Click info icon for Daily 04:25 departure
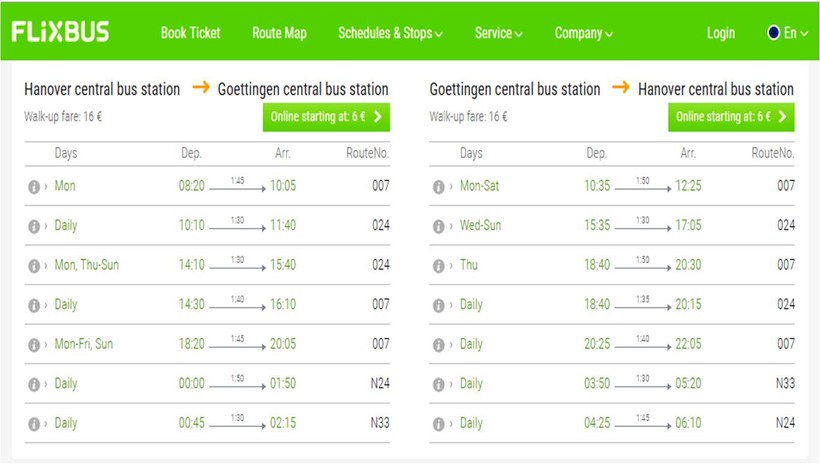Image resolution: width=820 pixels, height=464 pixels. (439, 424)
